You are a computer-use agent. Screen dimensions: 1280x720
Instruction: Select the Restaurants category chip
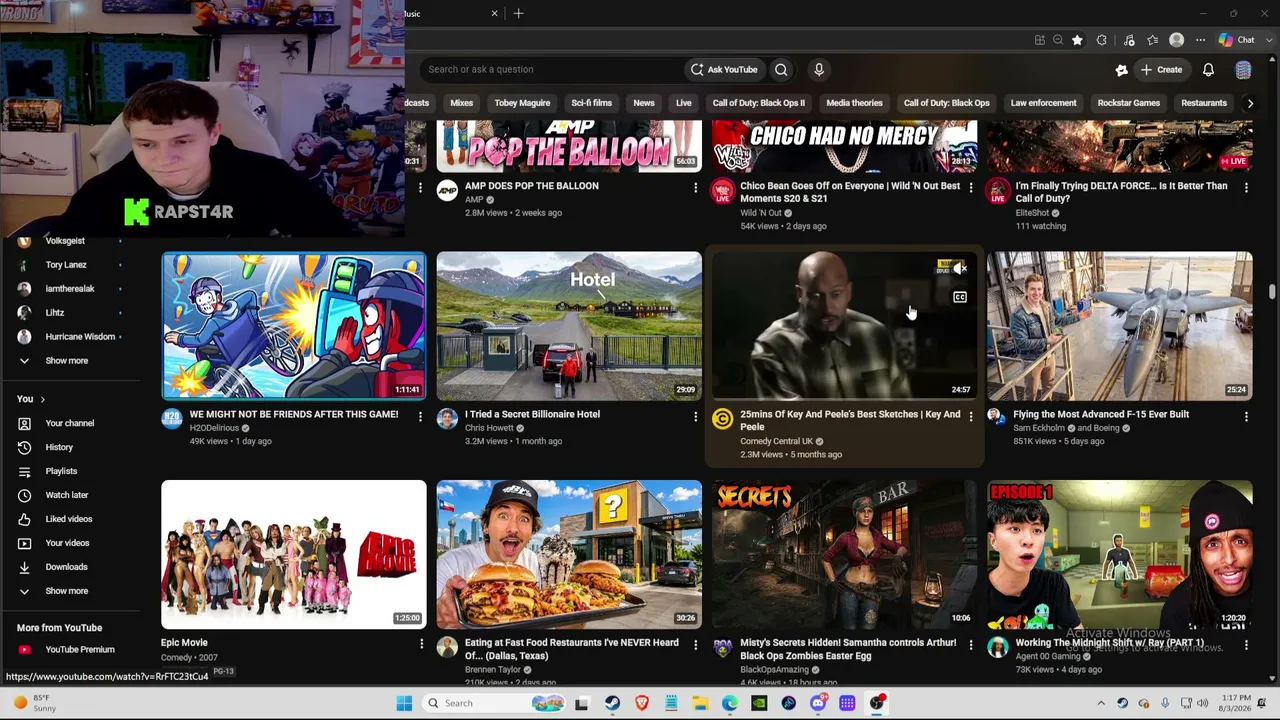click(x=1204, y=103)
